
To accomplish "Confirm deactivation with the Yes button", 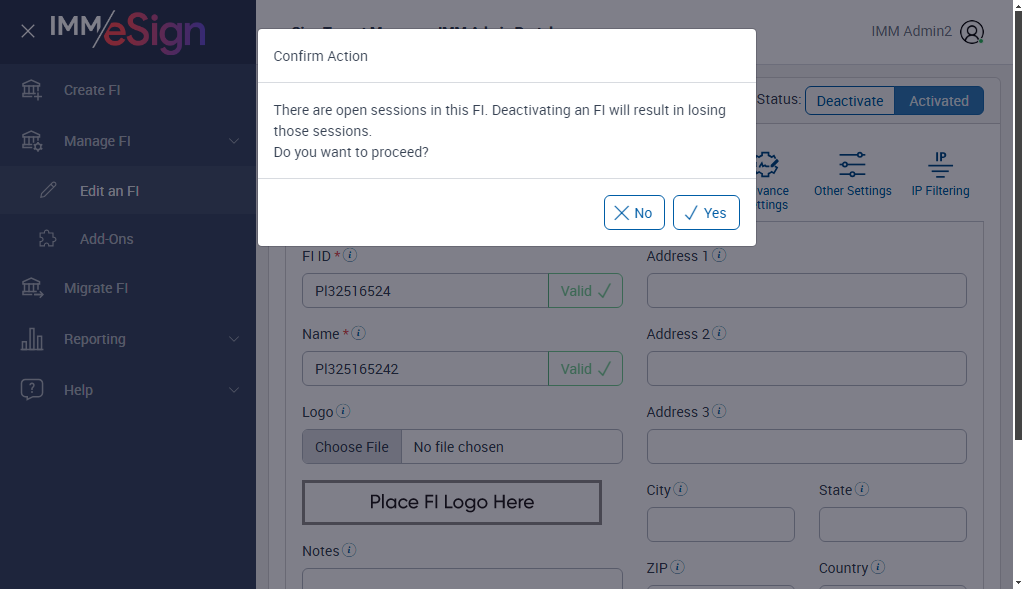I will [706, 213].
